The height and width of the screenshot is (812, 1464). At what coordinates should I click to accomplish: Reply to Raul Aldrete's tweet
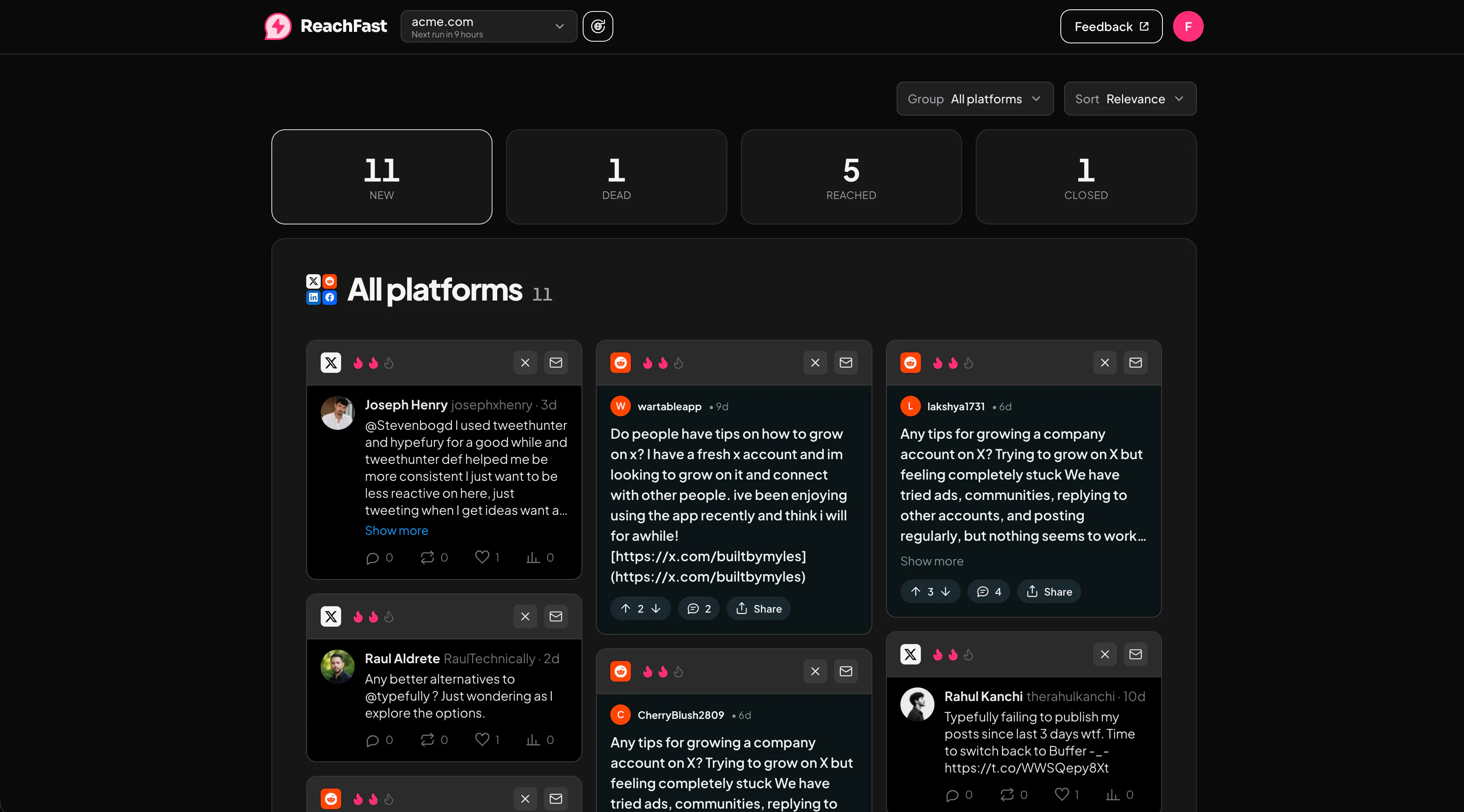(x=372, y=741)
